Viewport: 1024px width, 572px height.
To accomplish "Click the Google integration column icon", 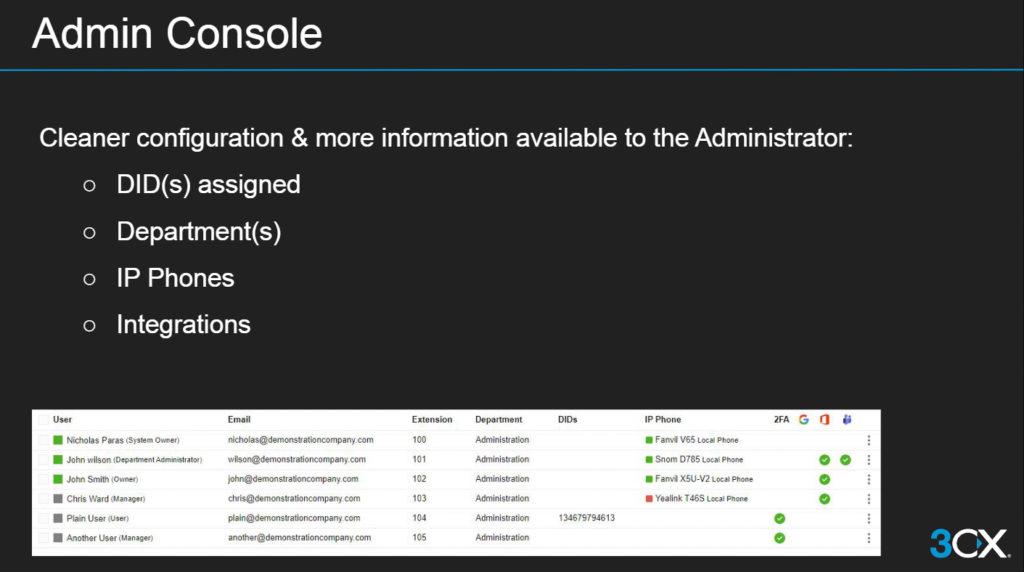I will click(x=803, y=420).
